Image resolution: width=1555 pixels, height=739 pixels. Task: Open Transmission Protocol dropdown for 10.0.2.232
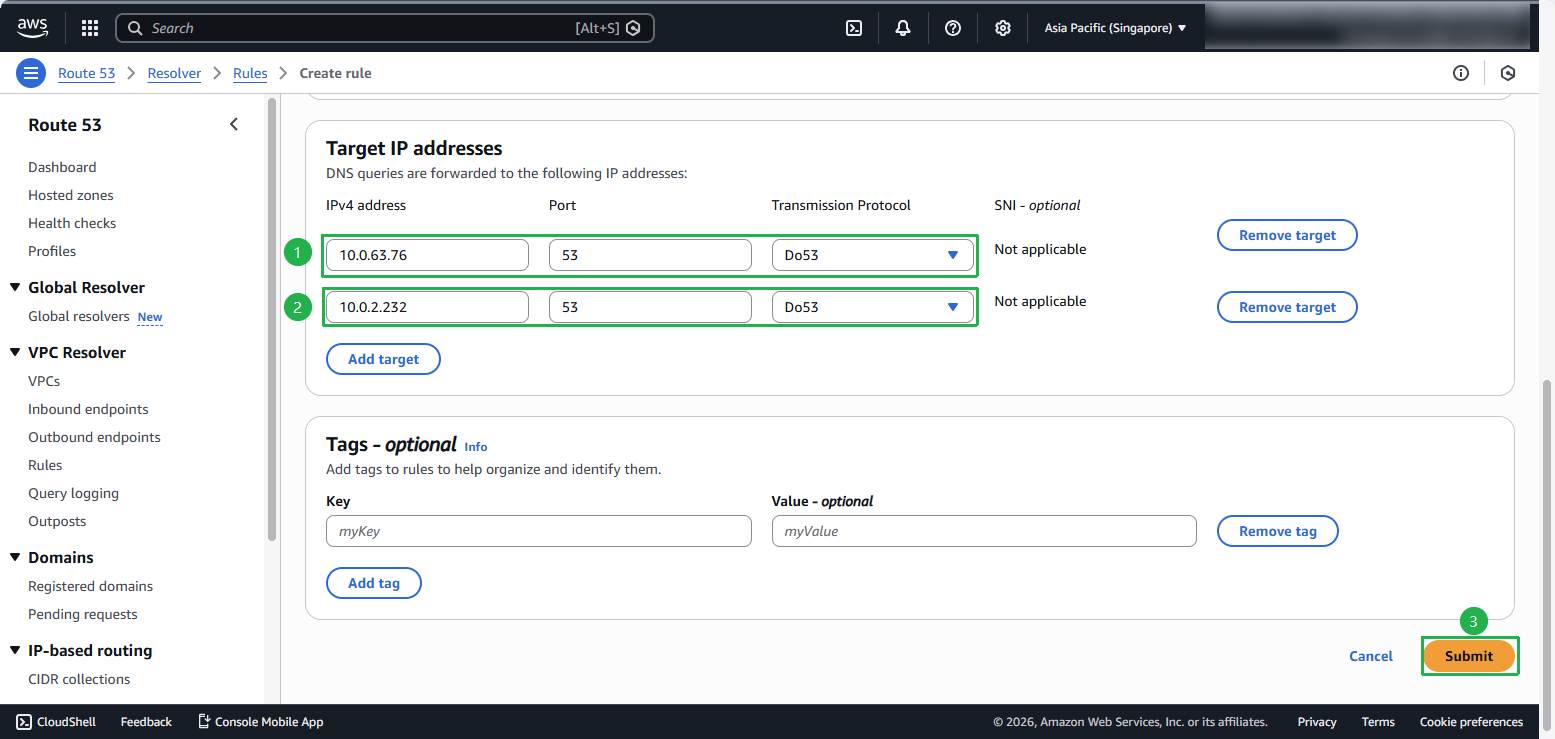pos(872,307)
